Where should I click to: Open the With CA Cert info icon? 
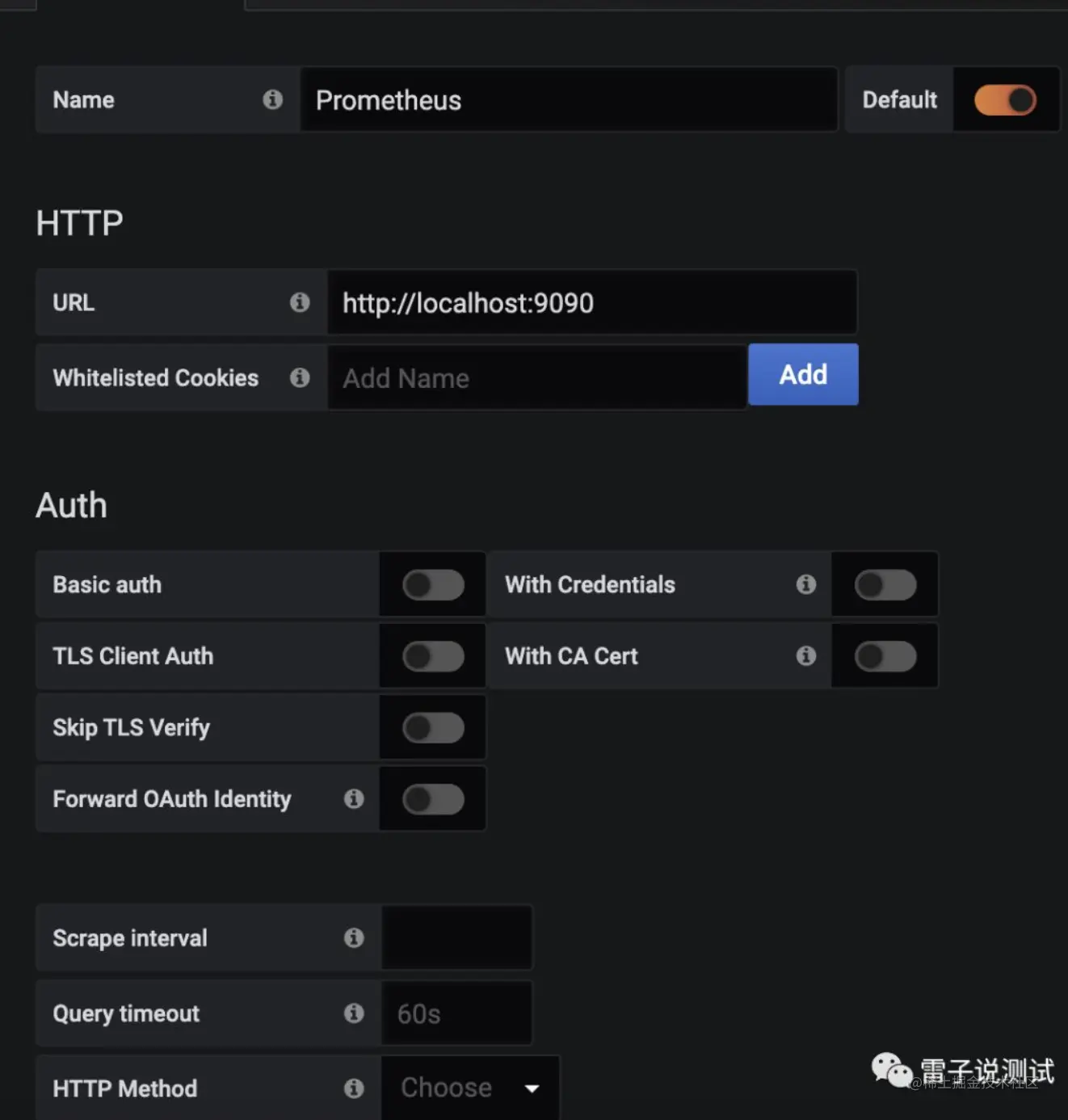click(805, 655)
